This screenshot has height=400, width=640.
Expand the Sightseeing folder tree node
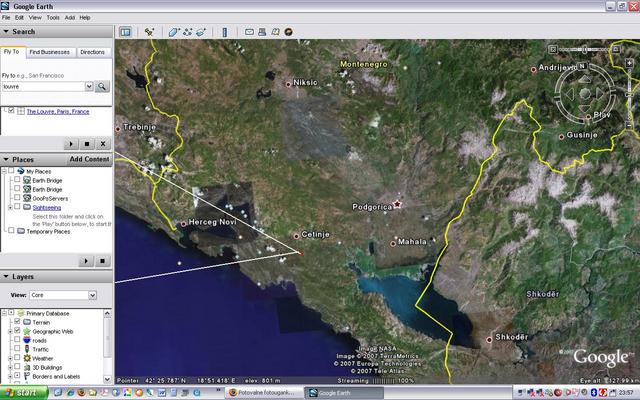point(10,207)
